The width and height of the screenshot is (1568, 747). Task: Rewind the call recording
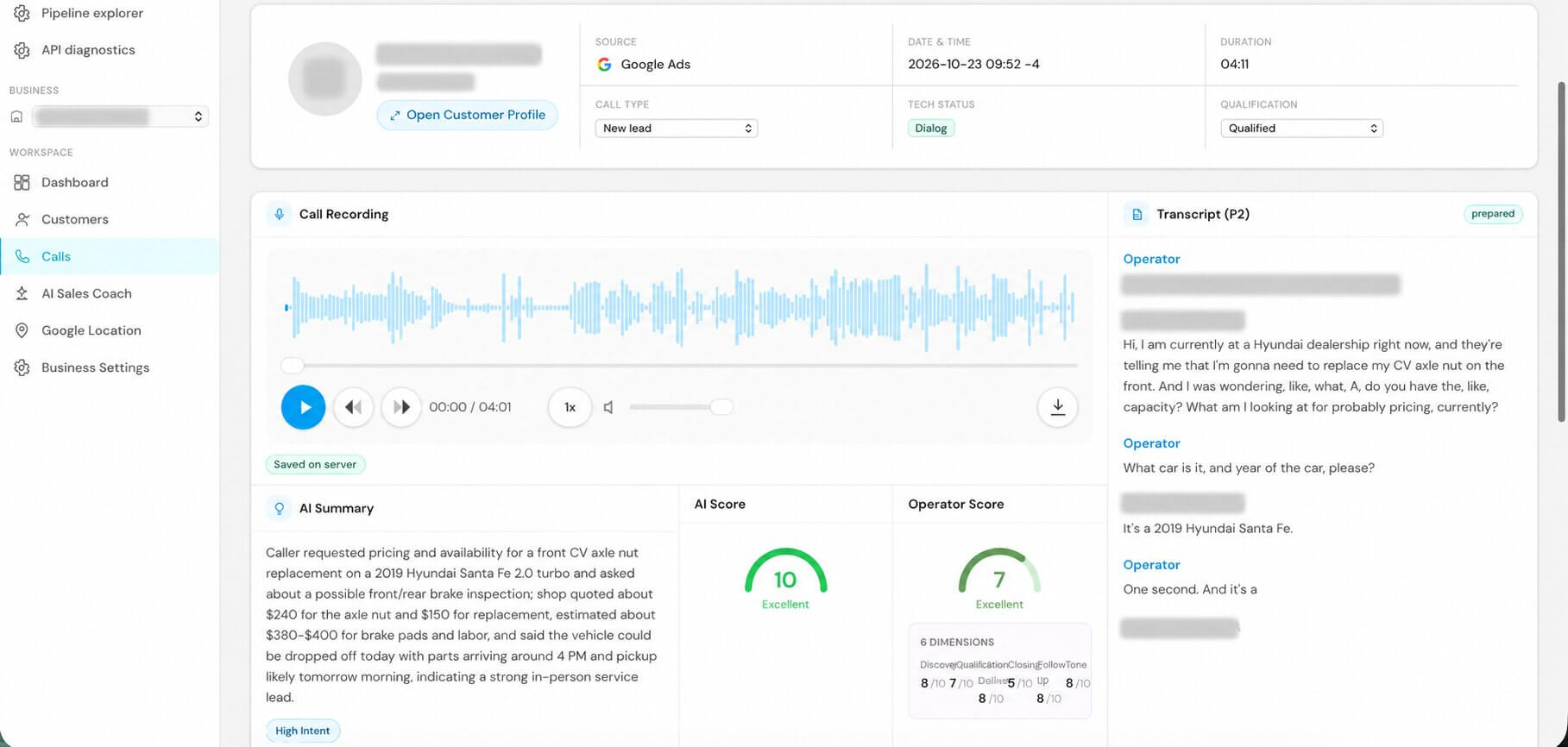tap(352, 407)
